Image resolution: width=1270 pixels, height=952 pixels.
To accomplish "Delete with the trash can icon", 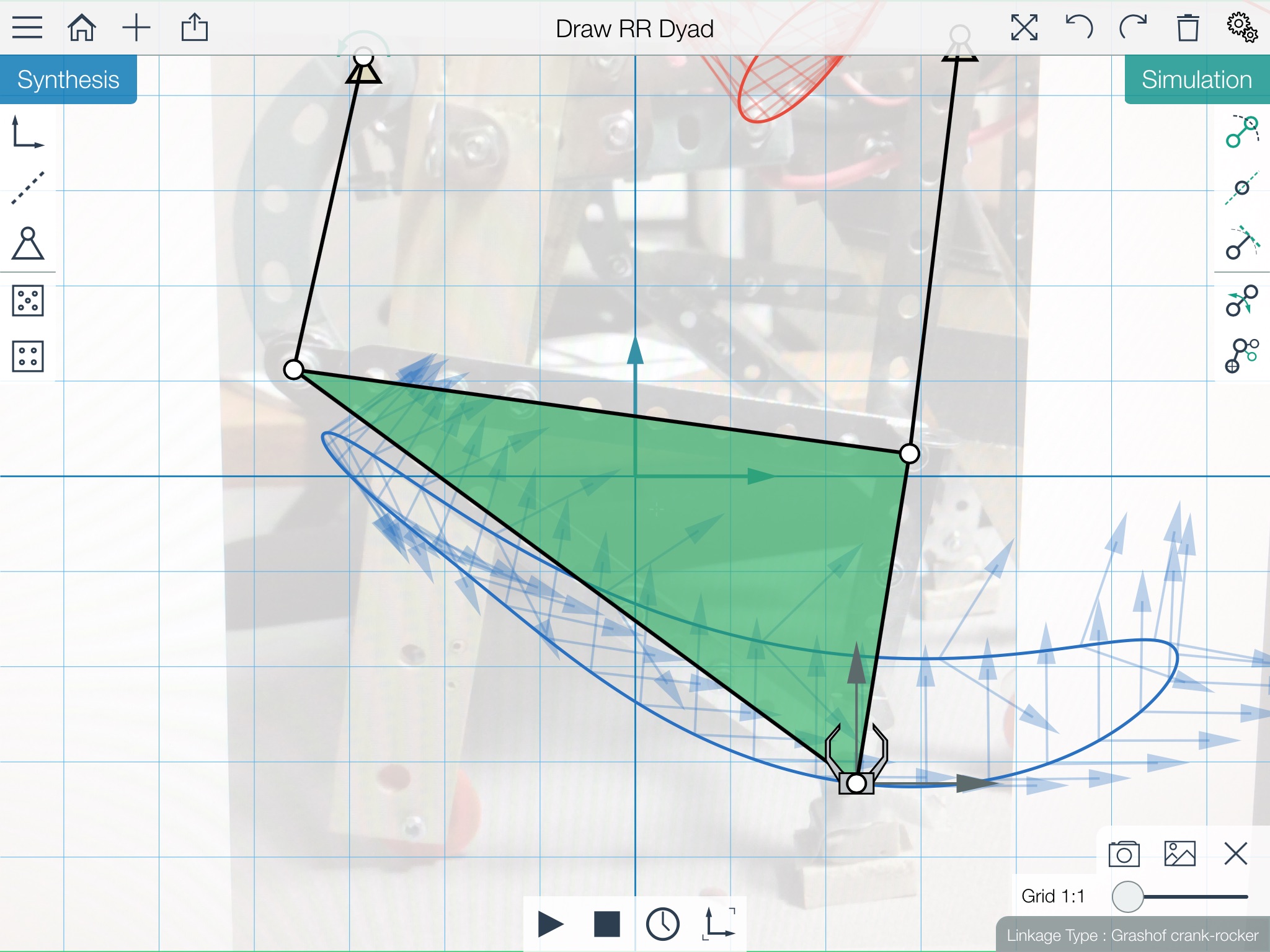I will click(1188, 28).
